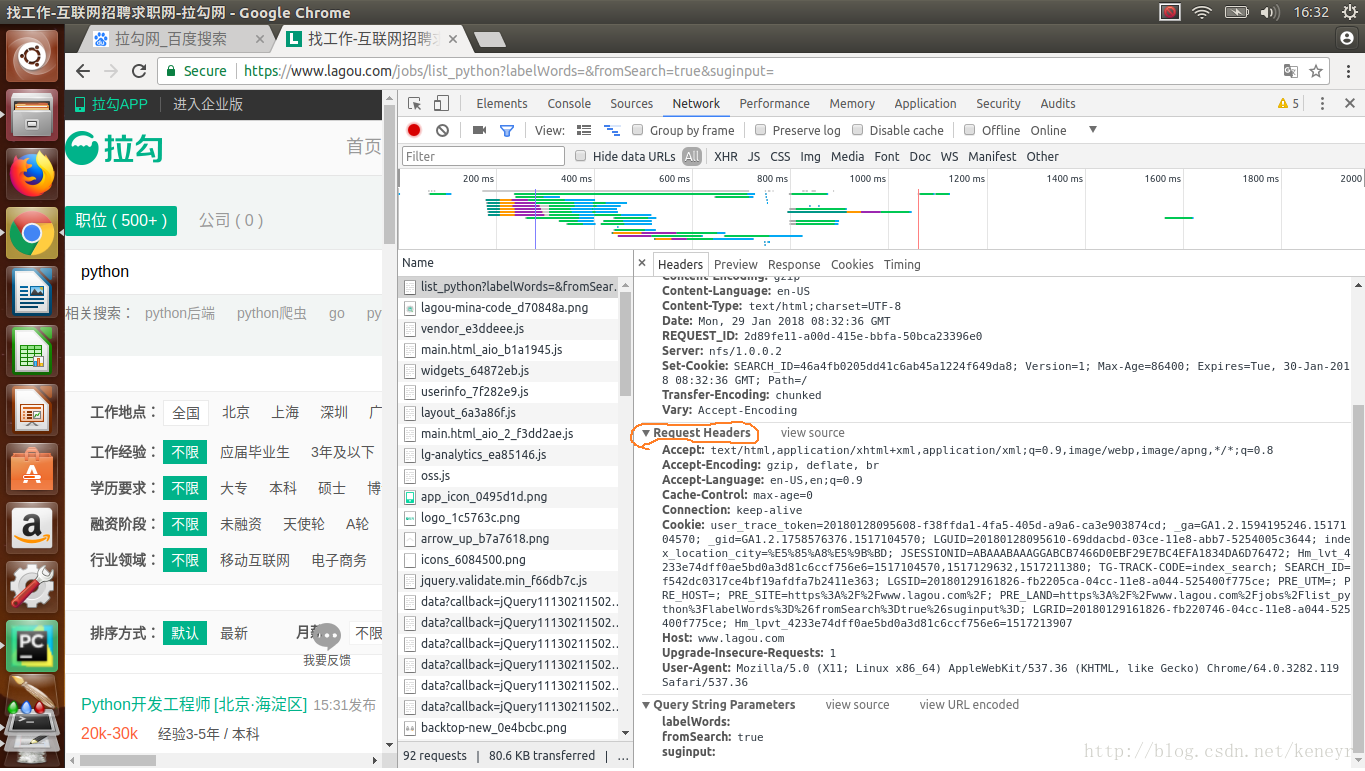Viewport: 1365px width, 771px height.
Task: Select the XHR filter type
Action: pyautogui.click(x=726, y=156)
